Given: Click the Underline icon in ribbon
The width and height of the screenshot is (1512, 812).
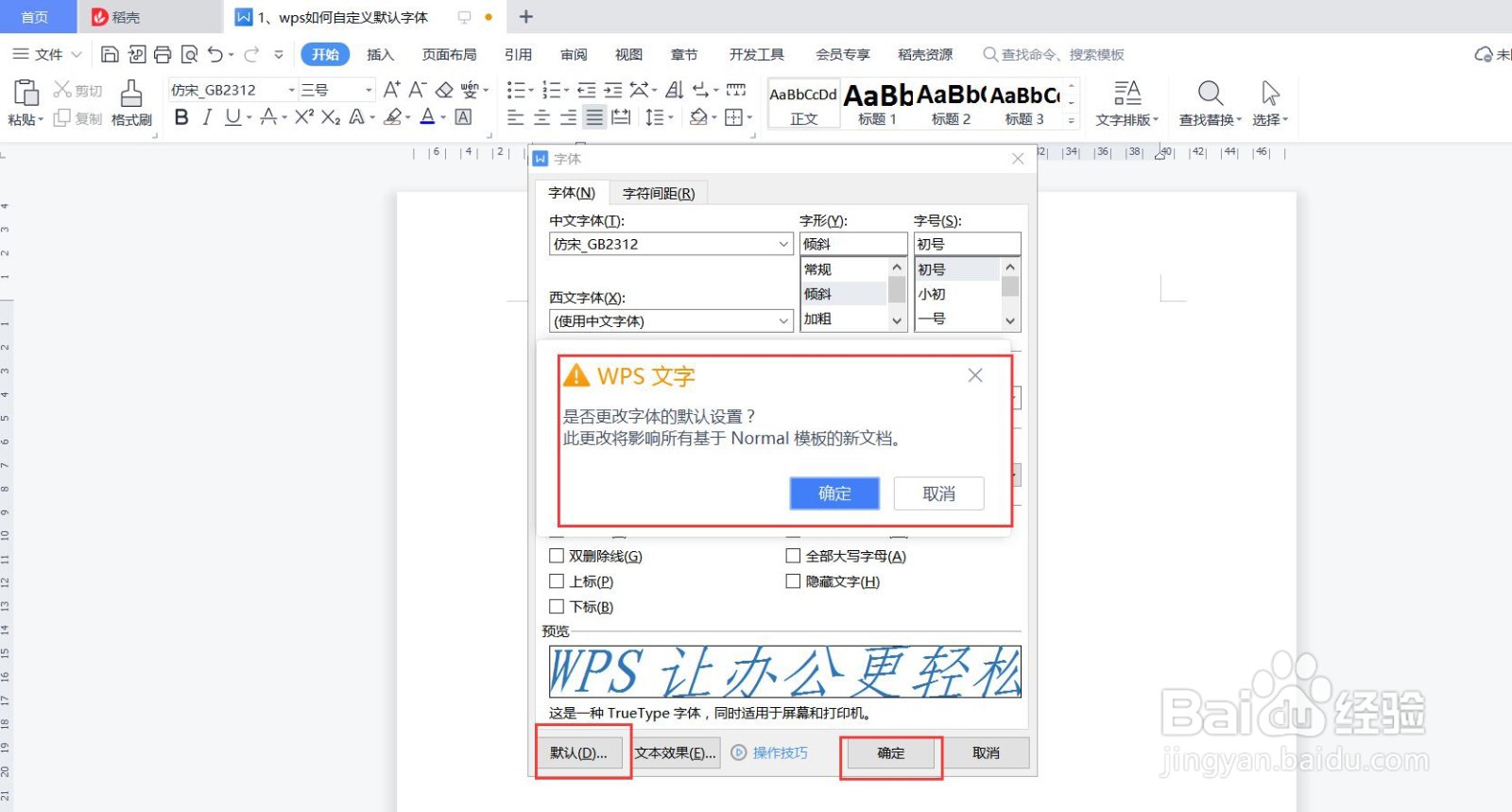Looking at the screenshot, I should coord(232,117).
